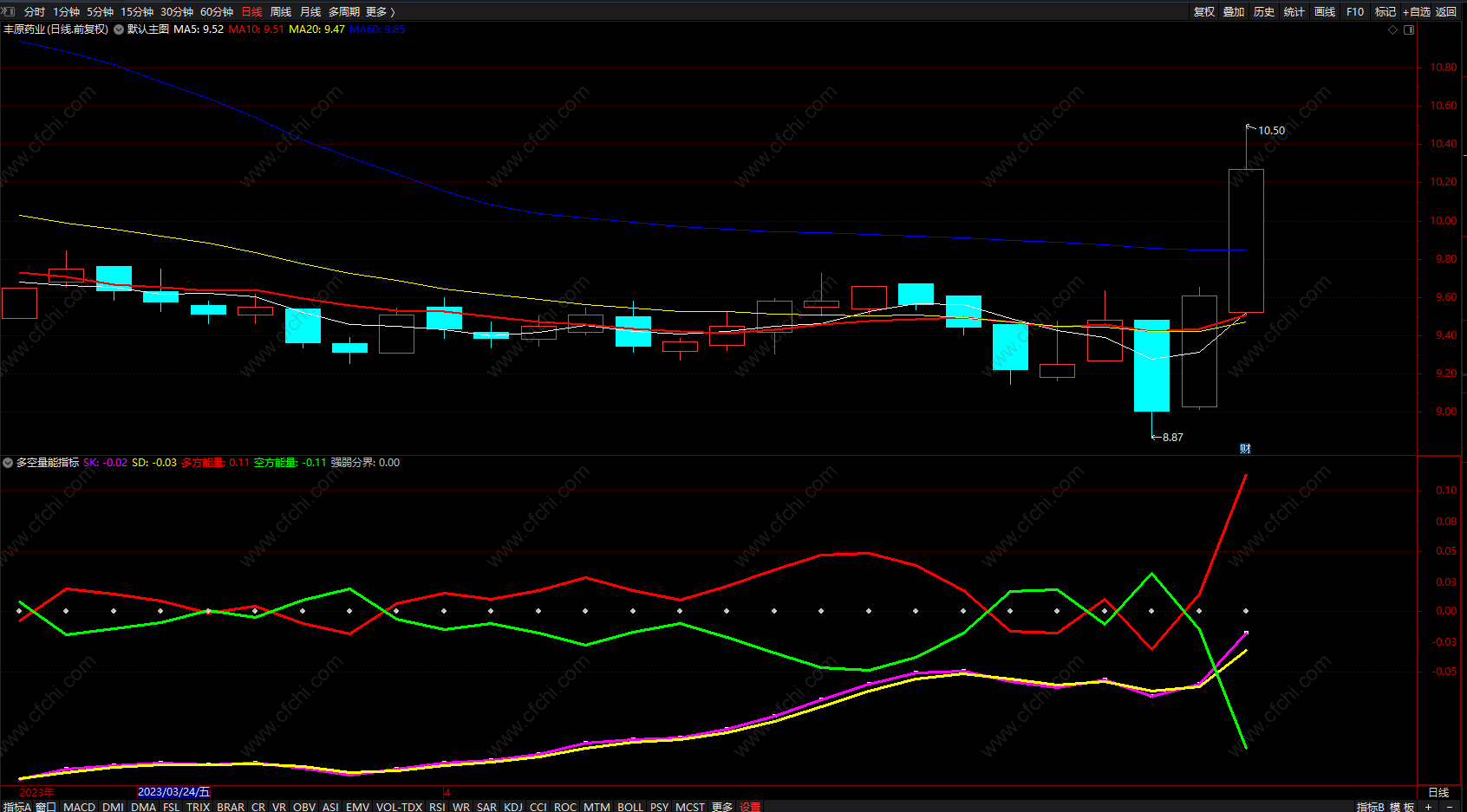Image resolution: width=1467 pixels, height=812 pixels.
Task: Select the BOLL indicator
Action: [x=630, y=807]
